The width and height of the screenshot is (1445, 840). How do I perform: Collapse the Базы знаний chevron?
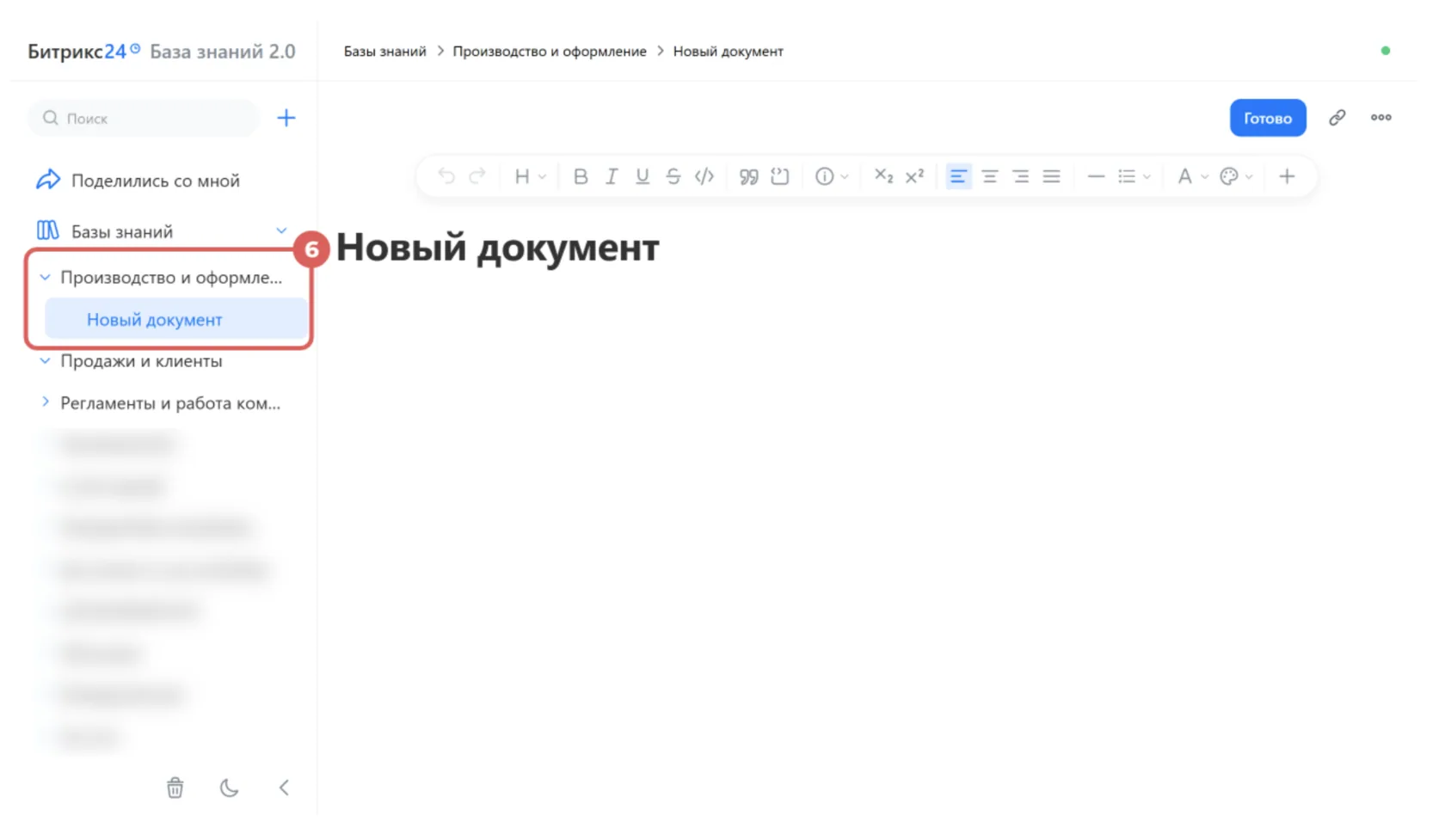point(281,230)
